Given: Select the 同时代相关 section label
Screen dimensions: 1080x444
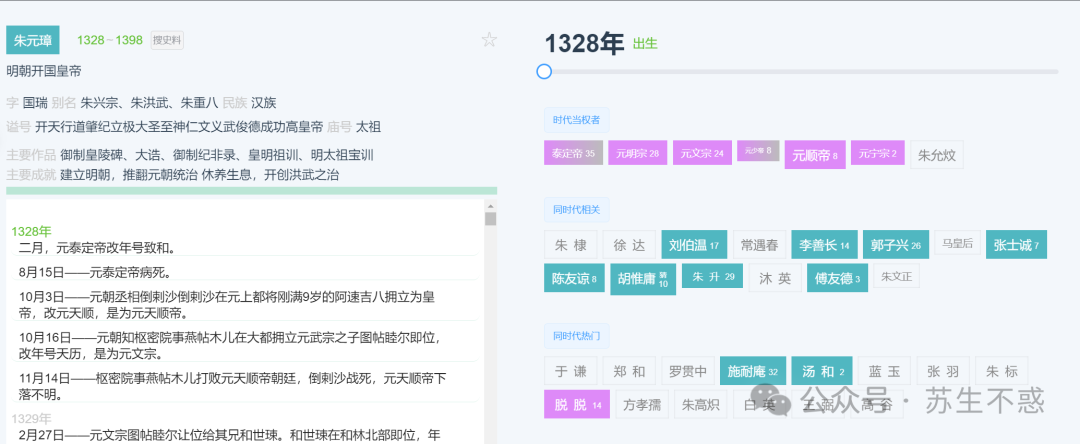Looking at the screenshot, I should tap(577, 210).
